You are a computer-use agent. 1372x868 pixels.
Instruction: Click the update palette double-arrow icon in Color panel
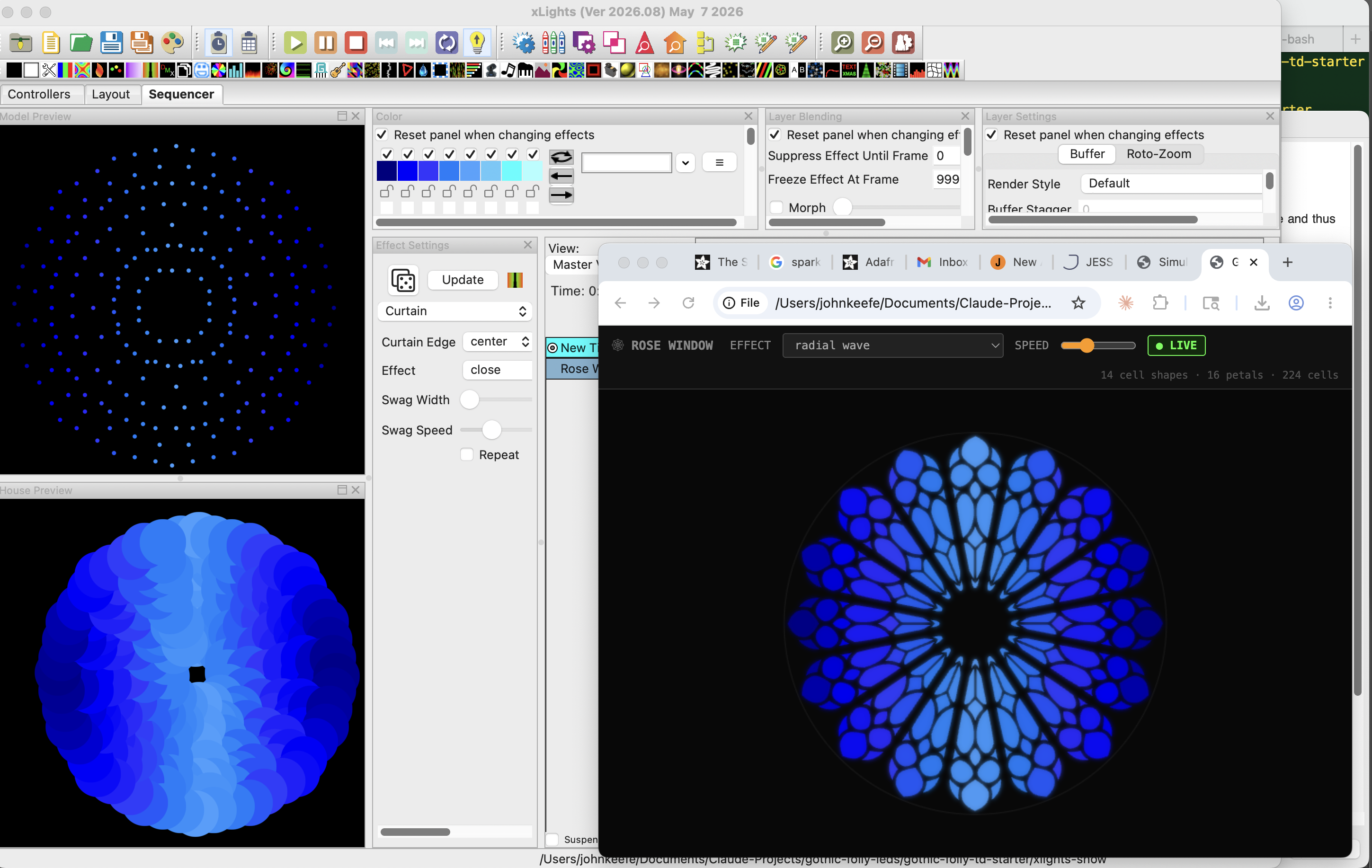tap(561, 158)
